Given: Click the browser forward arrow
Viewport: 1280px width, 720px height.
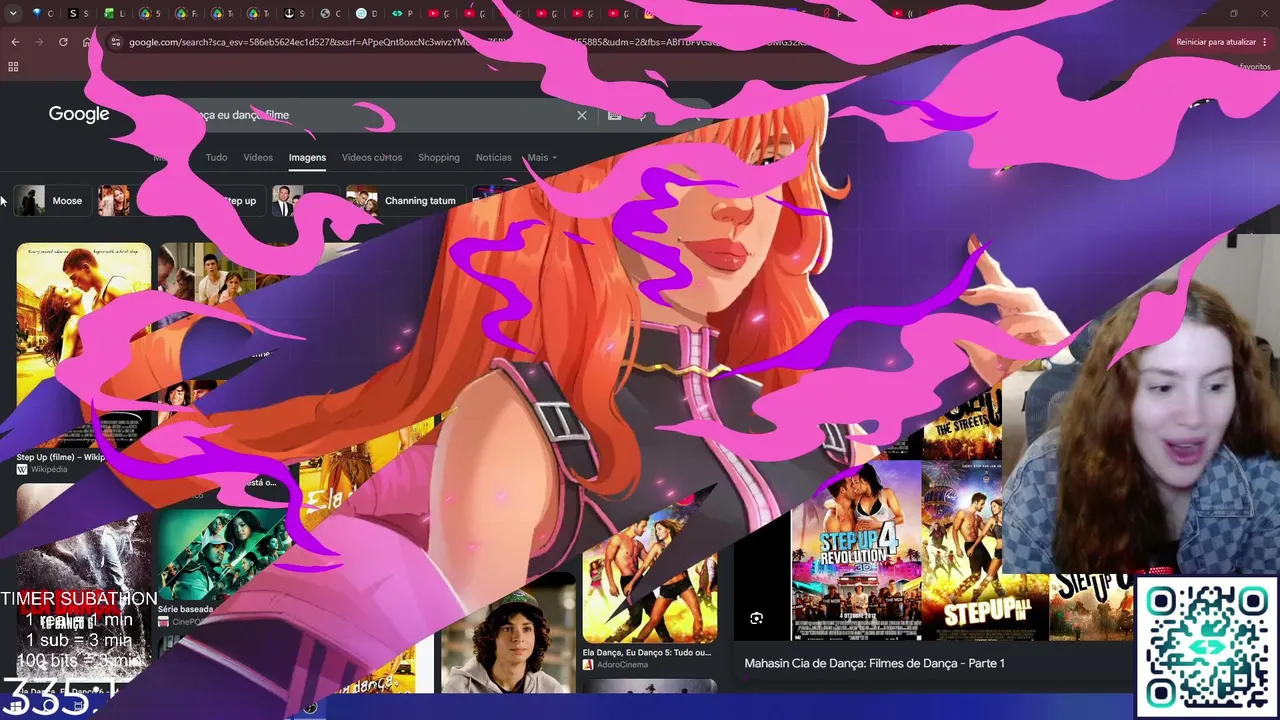Looking at the screenshot, I should coord(39,42).
